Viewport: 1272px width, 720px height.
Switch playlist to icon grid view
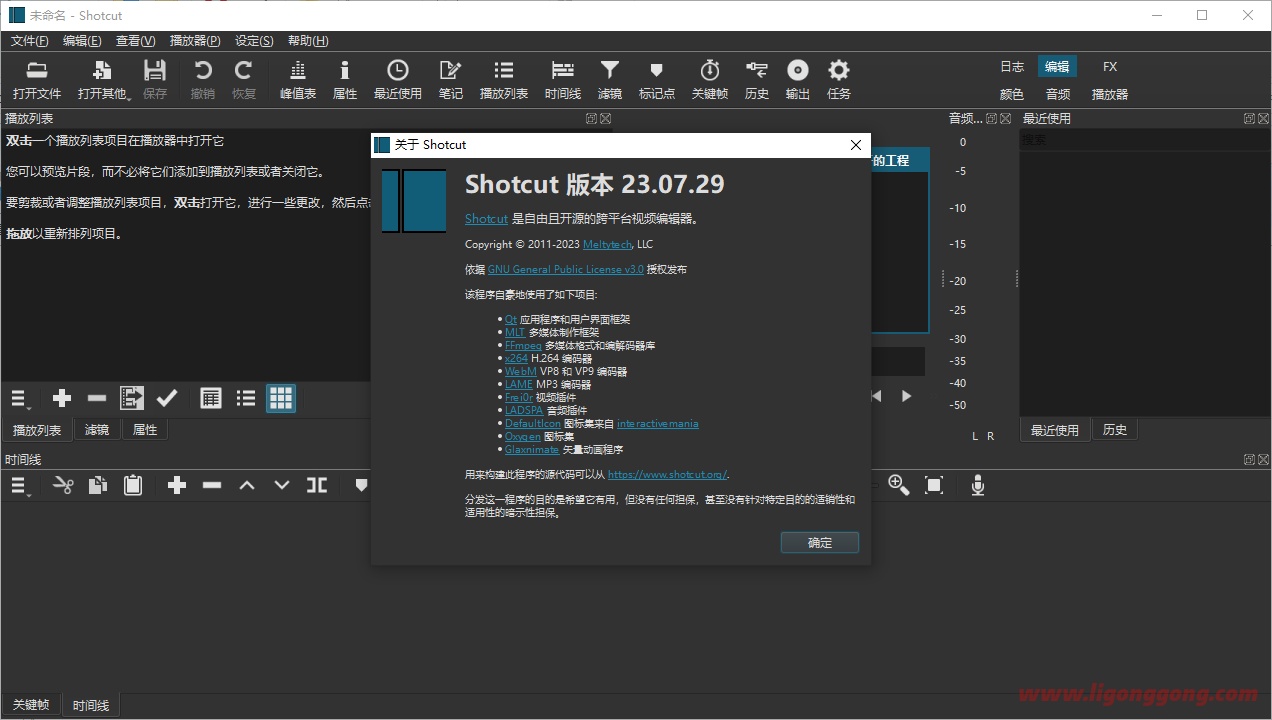281,399
